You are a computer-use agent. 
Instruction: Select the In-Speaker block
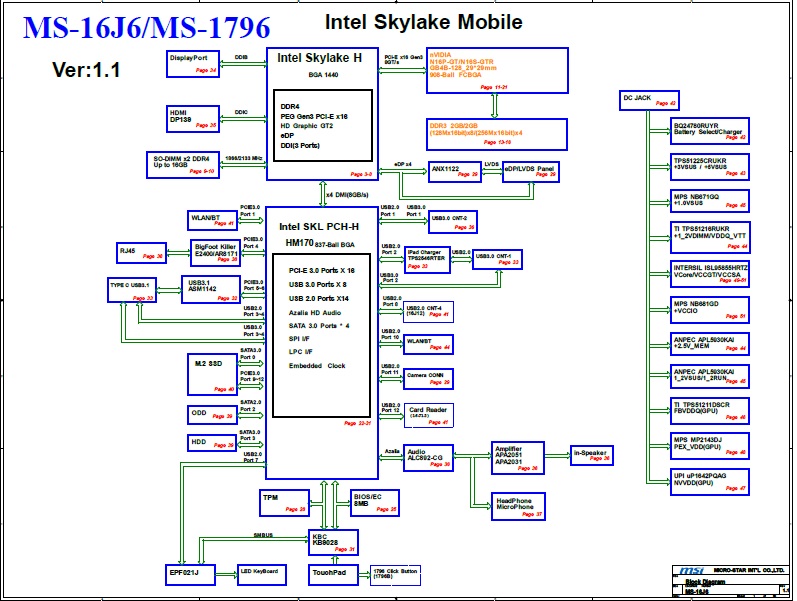click(x=591, y=455)
